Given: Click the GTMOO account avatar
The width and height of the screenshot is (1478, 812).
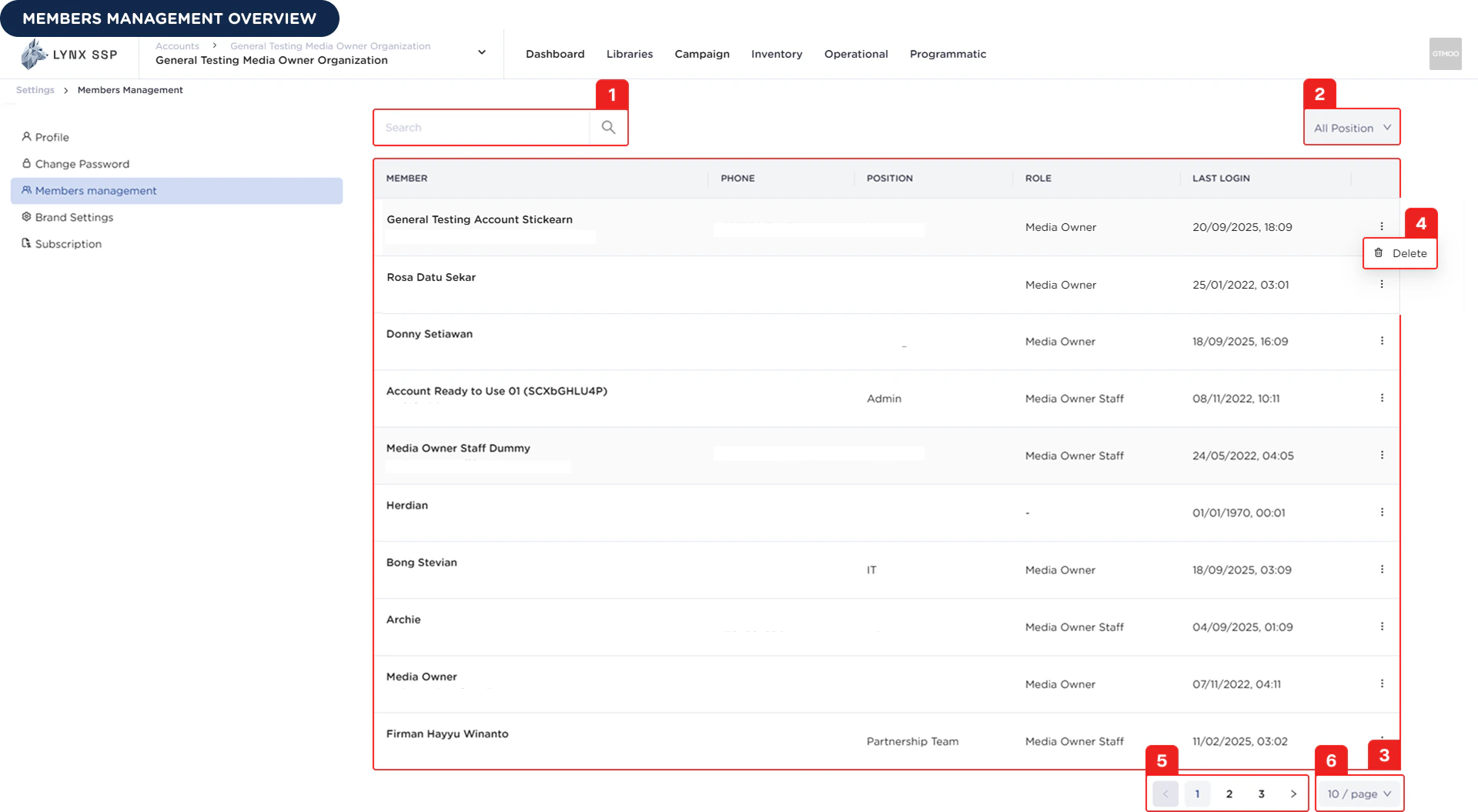Looking at the screenshot, I should [1445, 54].
